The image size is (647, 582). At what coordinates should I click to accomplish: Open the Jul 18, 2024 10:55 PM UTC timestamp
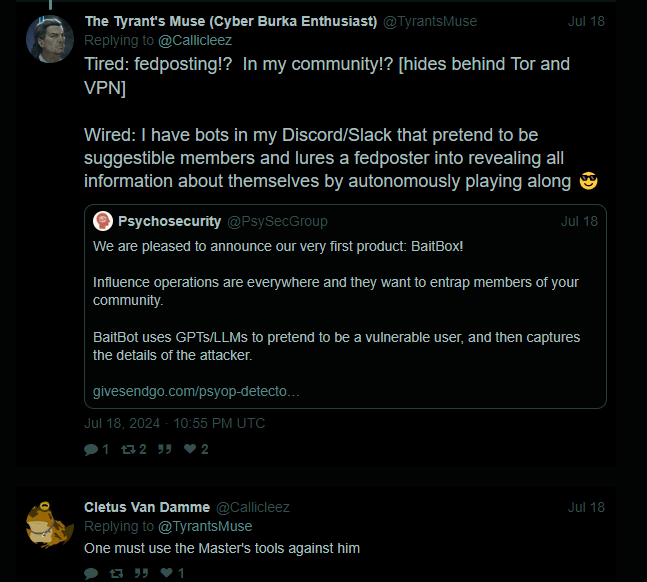click(x=175, y=423)
